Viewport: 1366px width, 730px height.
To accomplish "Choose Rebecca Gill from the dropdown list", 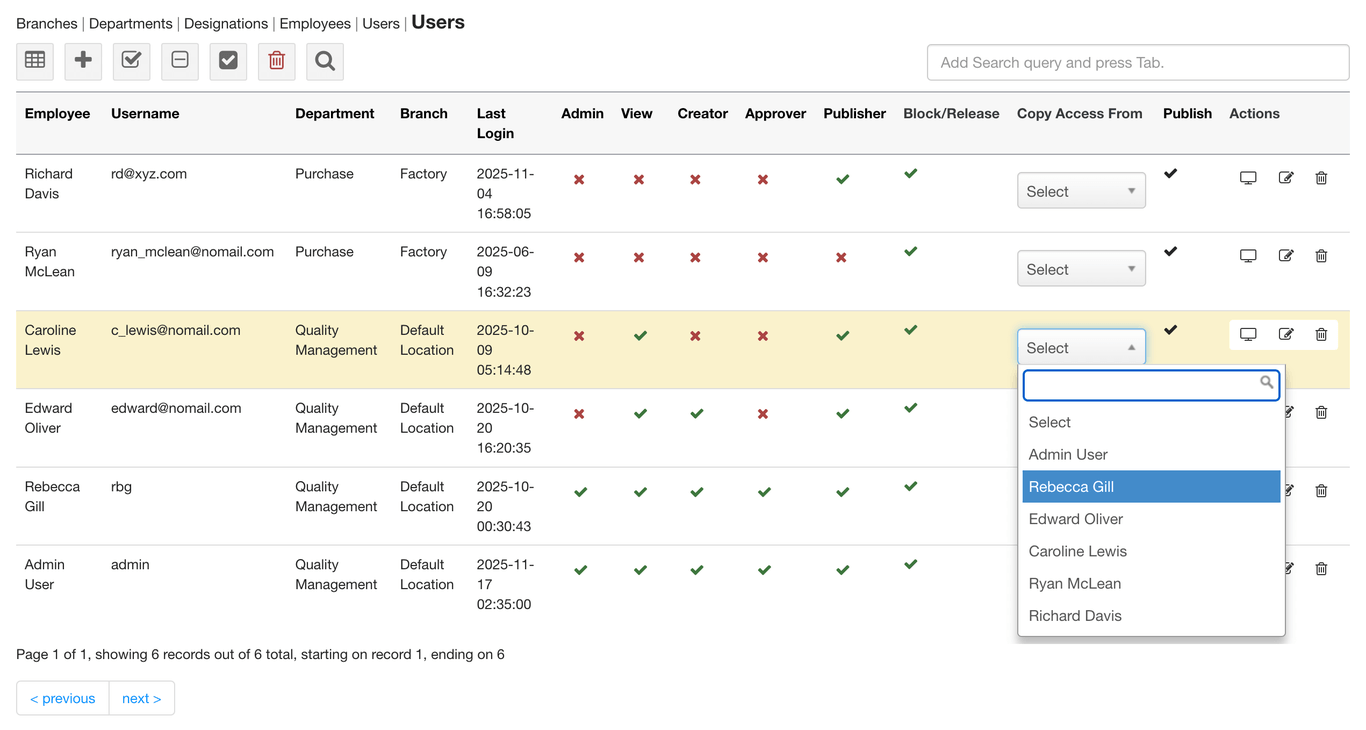I will (x=1151, y=487).
